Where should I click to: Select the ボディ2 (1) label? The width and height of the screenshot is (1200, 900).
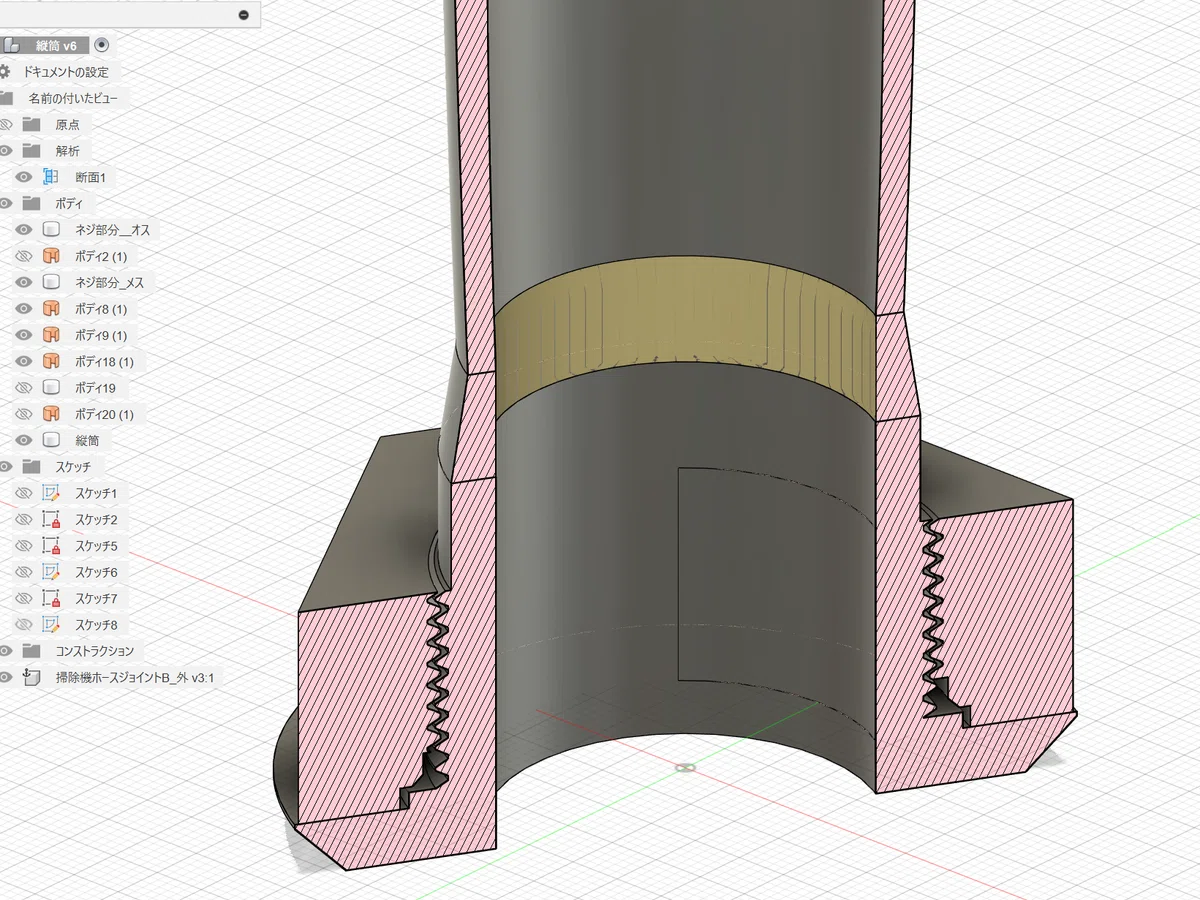tap(101, 256)
